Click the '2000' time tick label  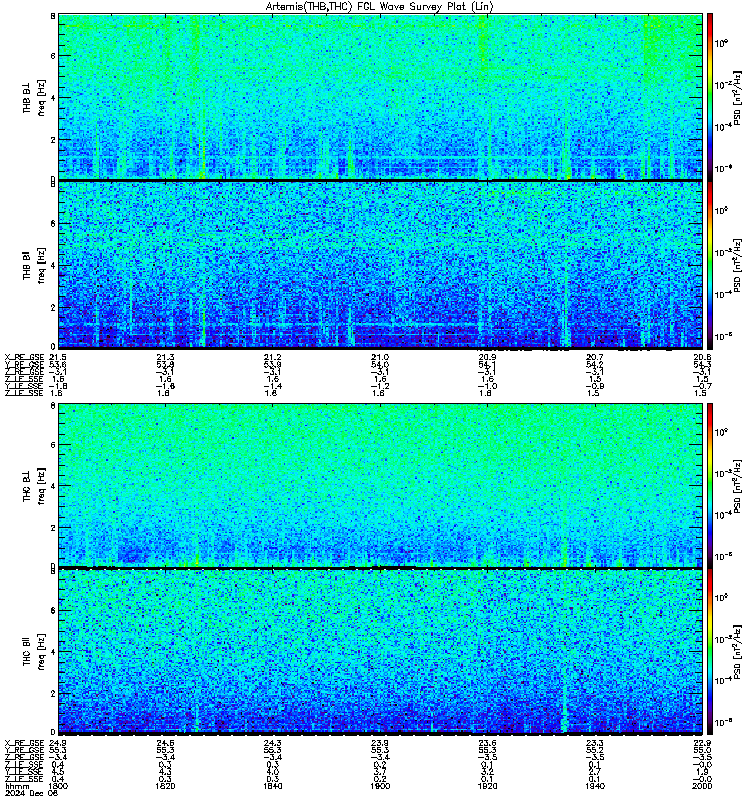coord(703,786)
